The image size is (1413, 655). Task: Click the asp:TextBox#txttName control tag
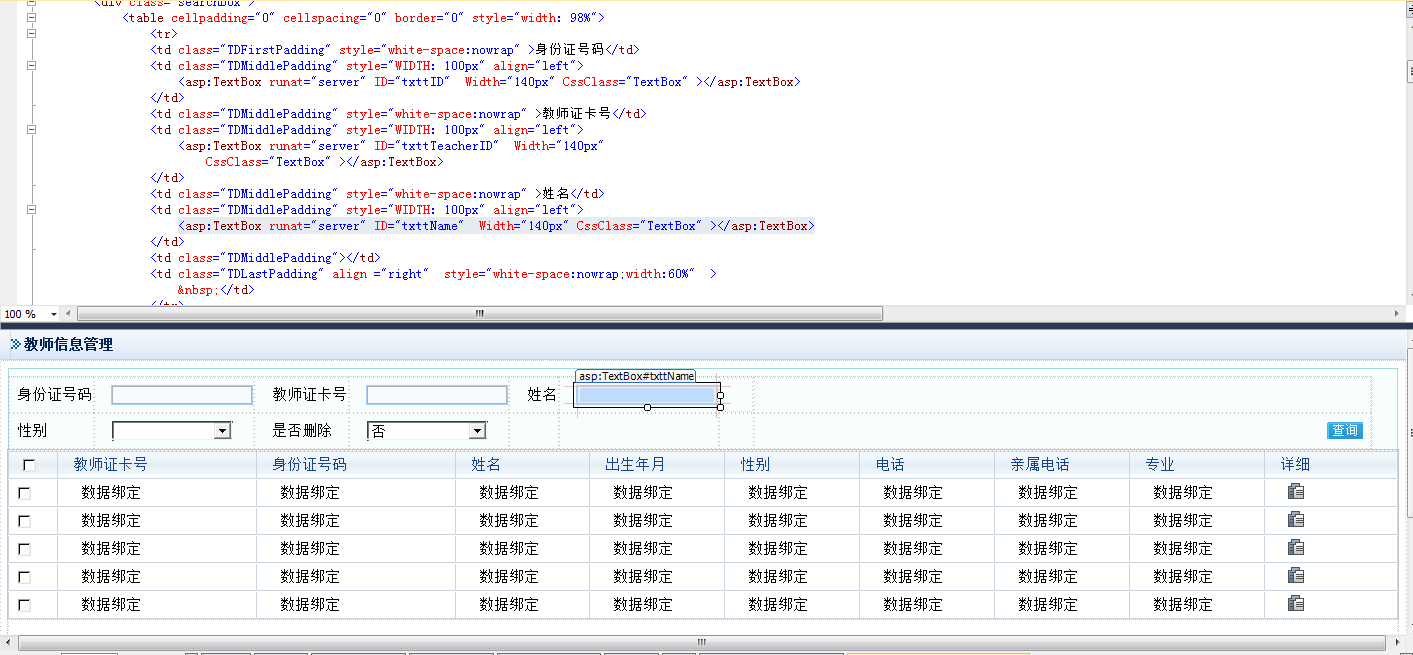coord(636,376)
